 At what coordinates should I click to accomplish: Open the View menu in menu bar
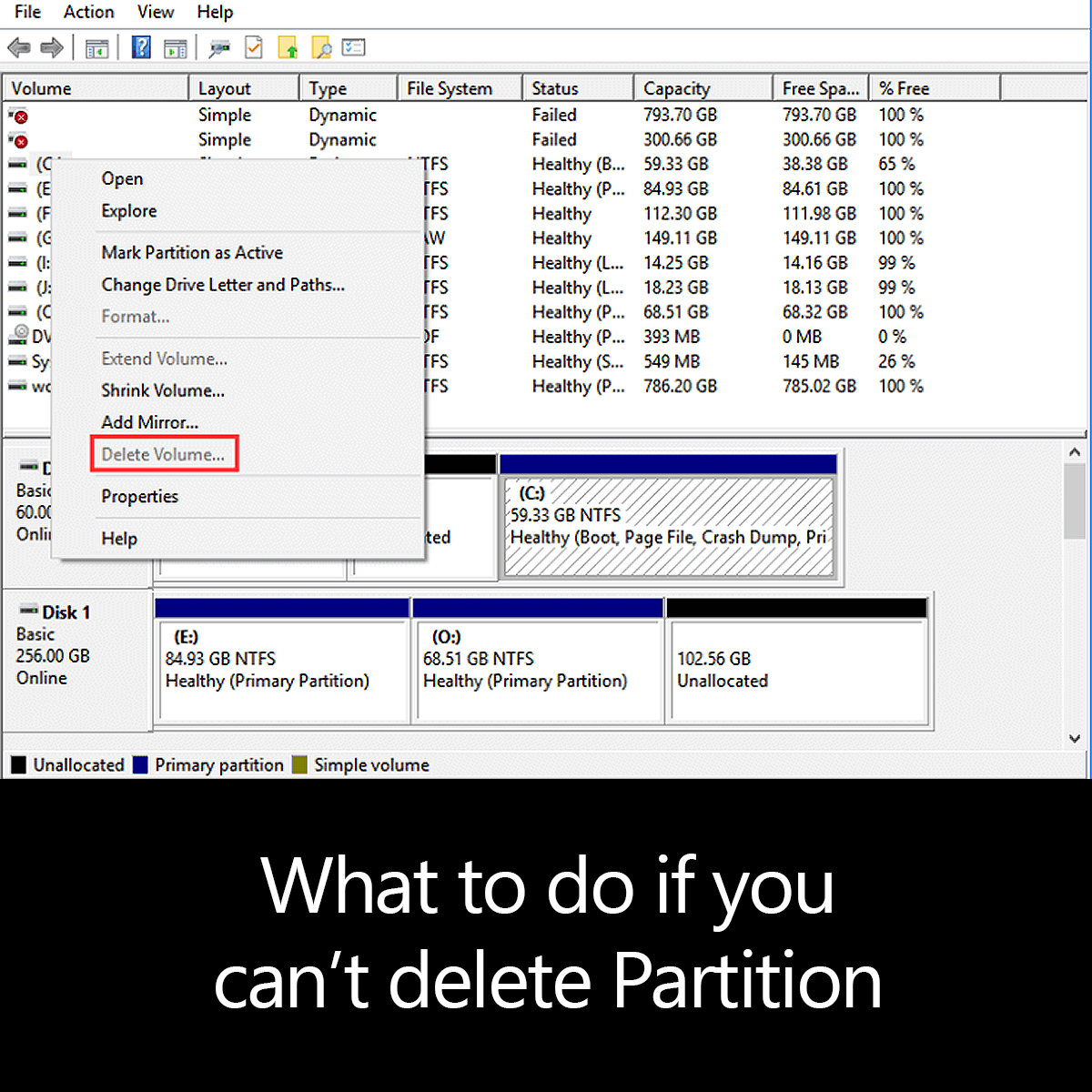(155, 12)
